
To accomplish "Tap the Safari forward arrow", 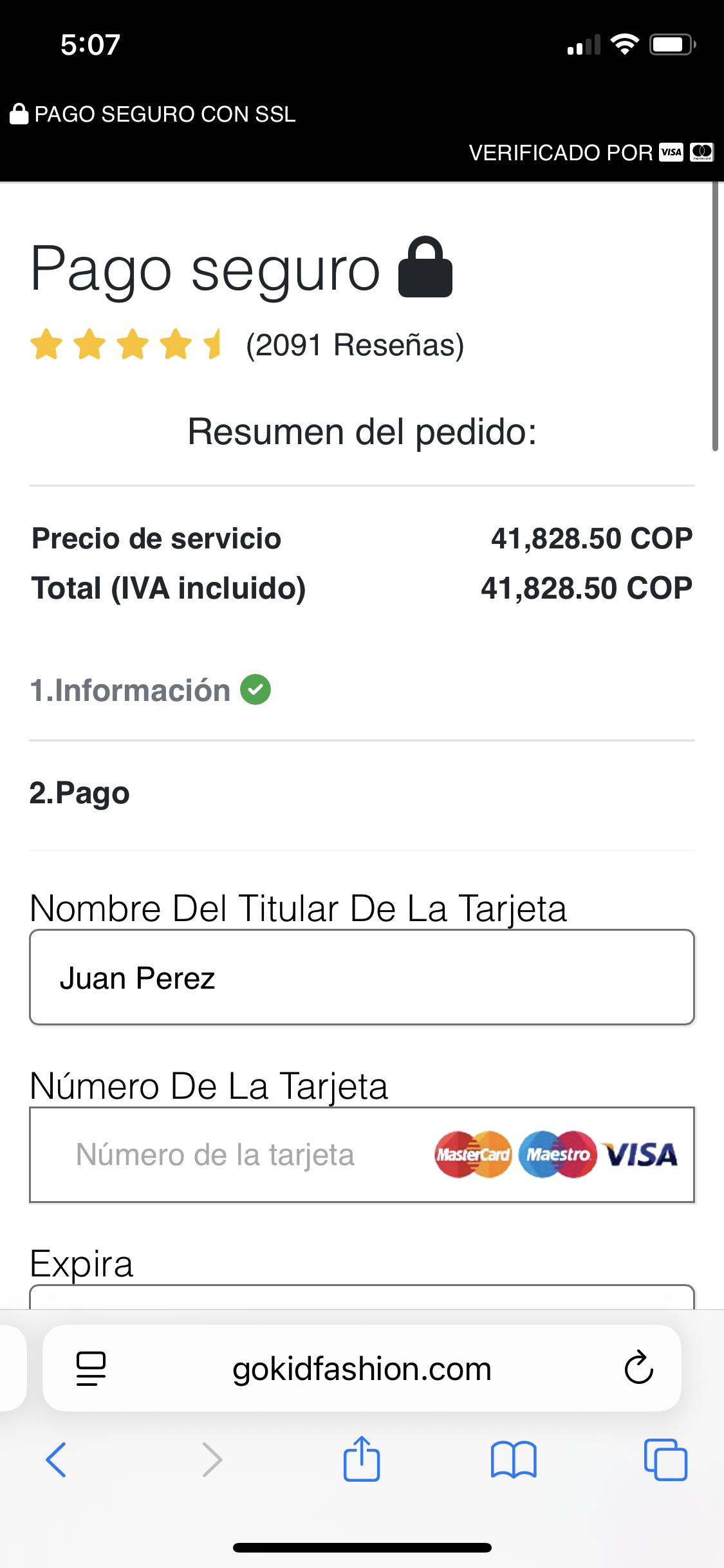I will [212, 1460].
